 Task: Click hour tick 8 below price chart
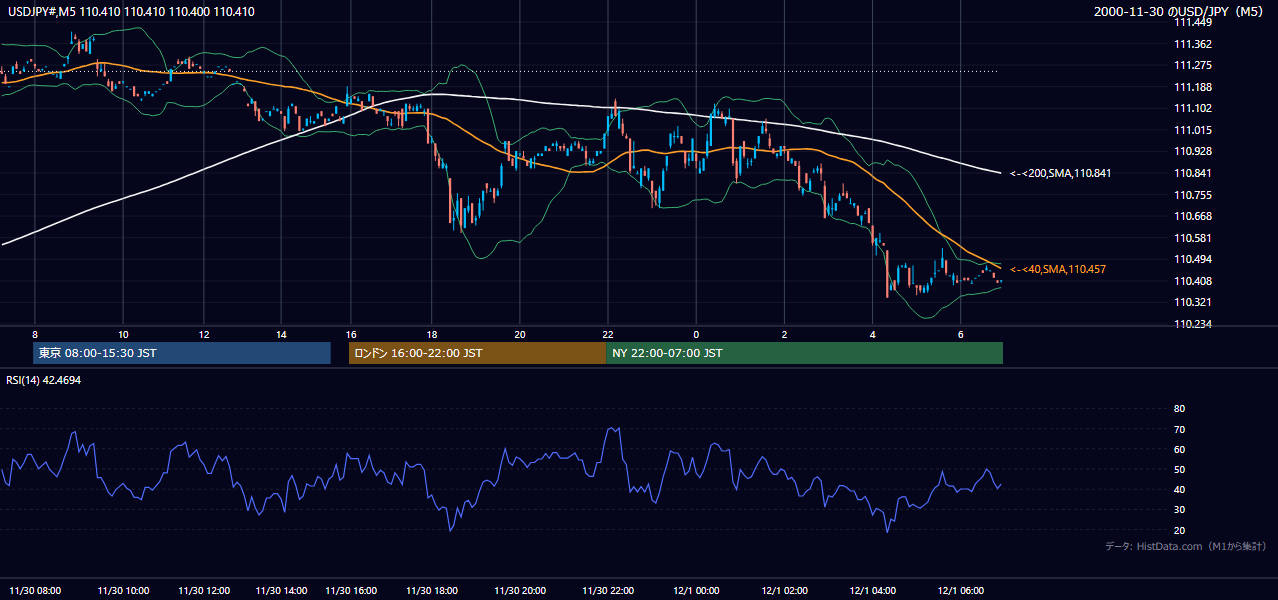[35, 333]
